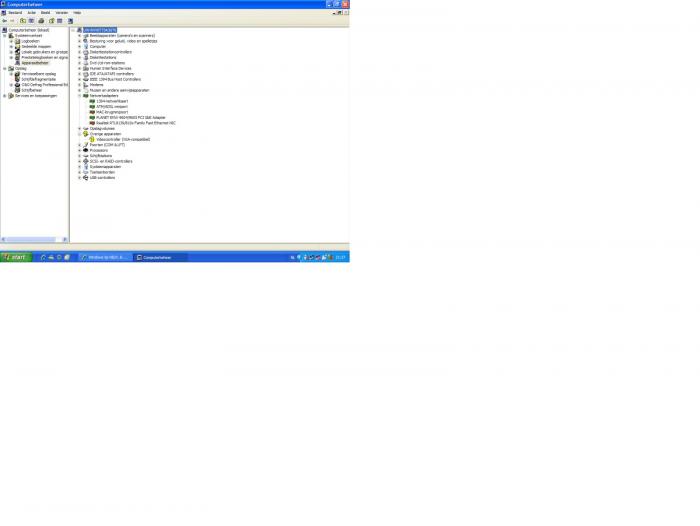This screenshot has width=700, height=526.
Task: Collapse the Opslag node
Action: point(5,68)
